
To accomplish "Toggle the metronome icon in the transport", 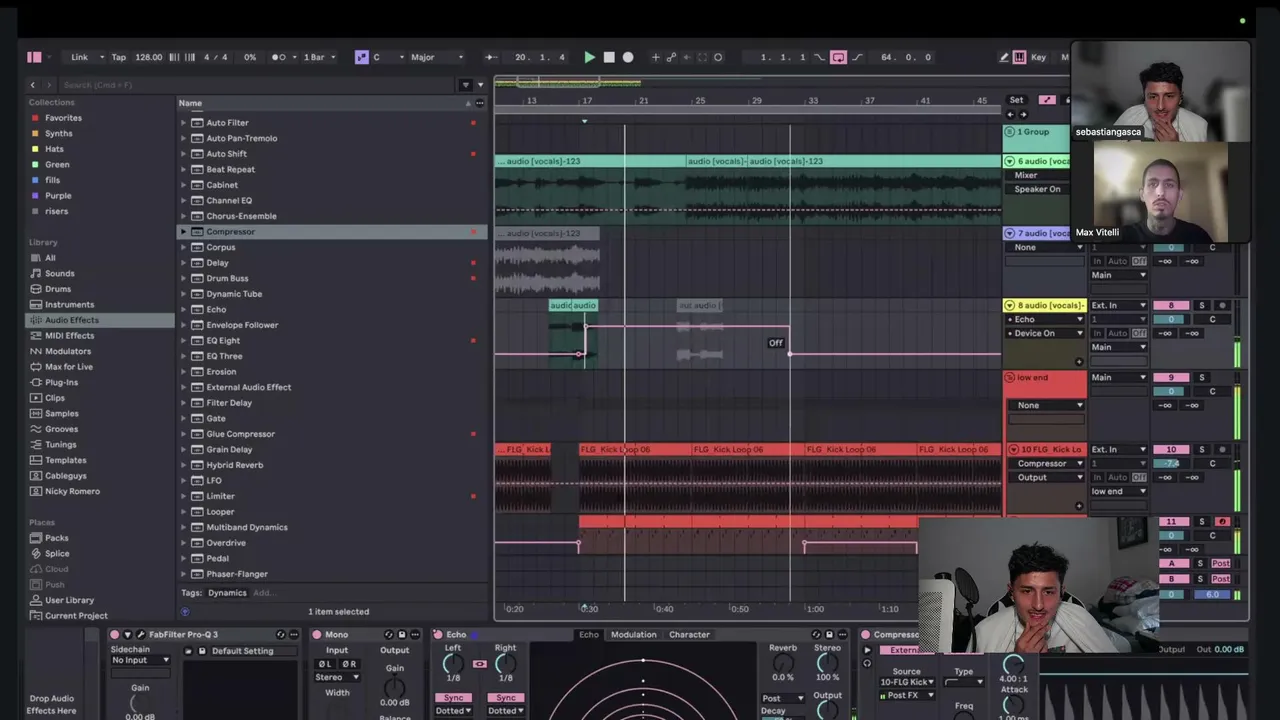I will point(281,57).
